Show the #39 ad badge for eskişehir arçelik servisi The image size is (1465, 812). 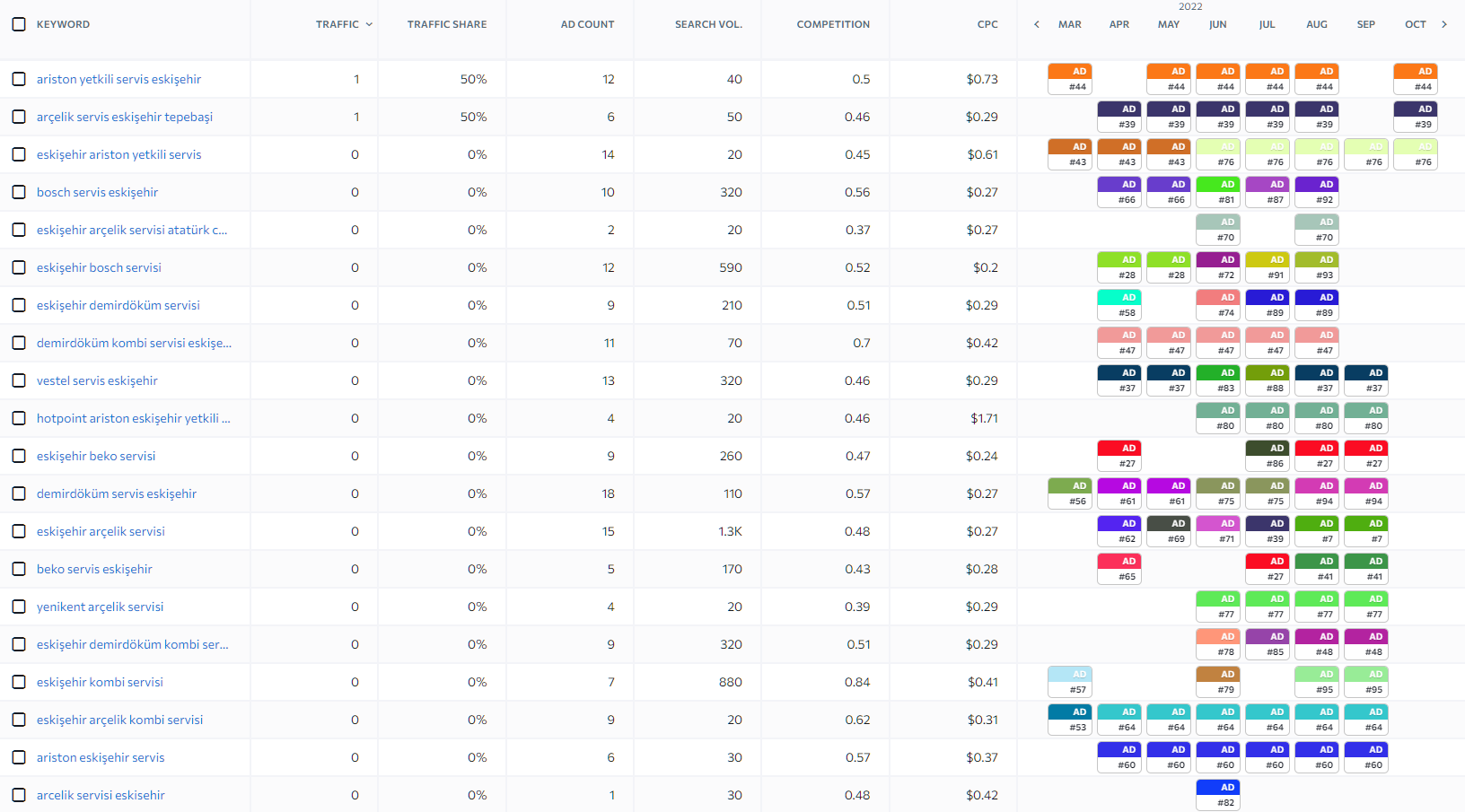[x=1268, y=531]
